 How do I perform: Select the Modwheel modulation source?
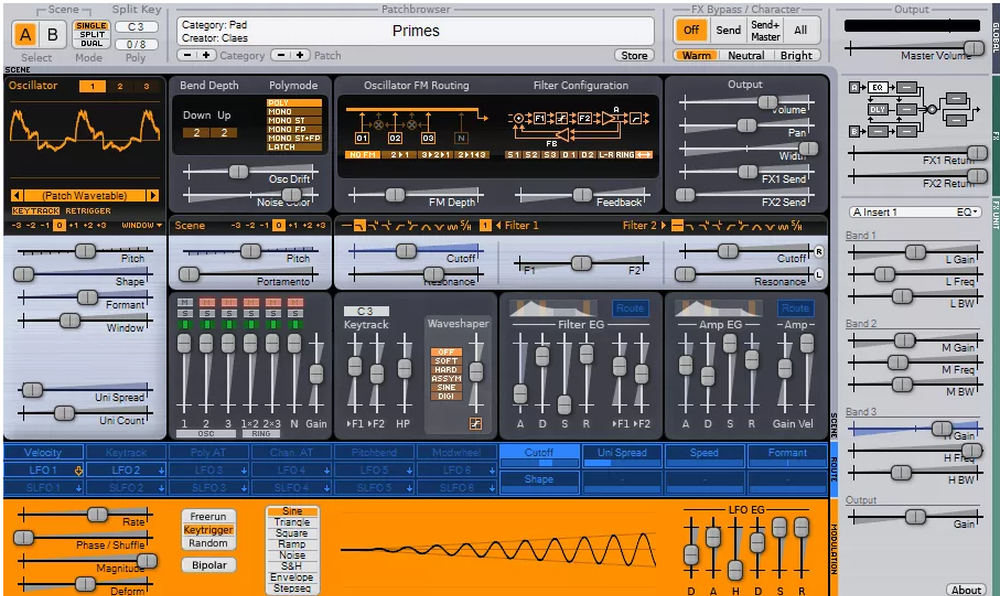pos(456,453)
